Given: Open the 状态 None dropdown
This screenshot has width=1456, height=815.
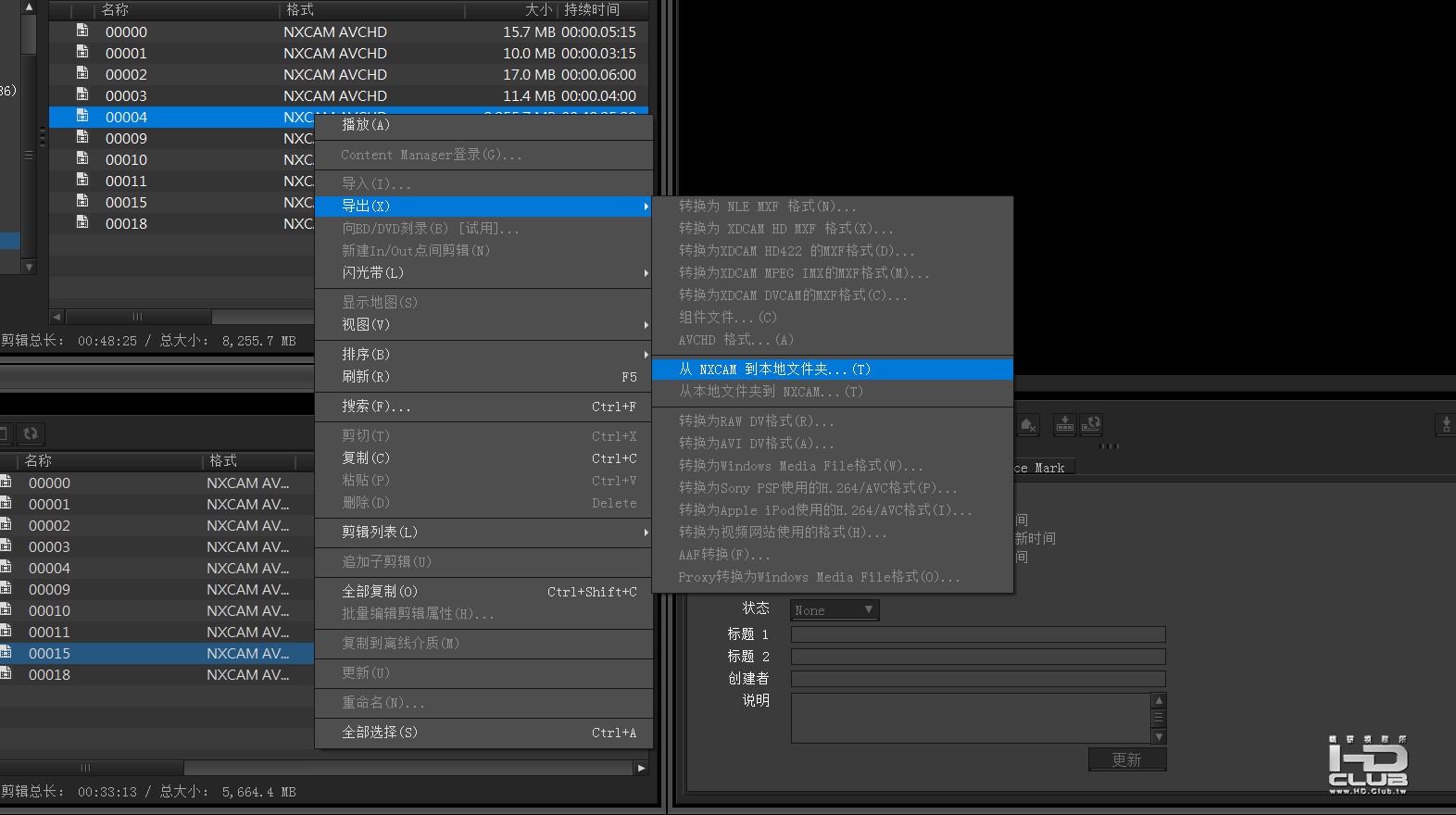Looking at the screenshot, I should [x=835, y=610].
